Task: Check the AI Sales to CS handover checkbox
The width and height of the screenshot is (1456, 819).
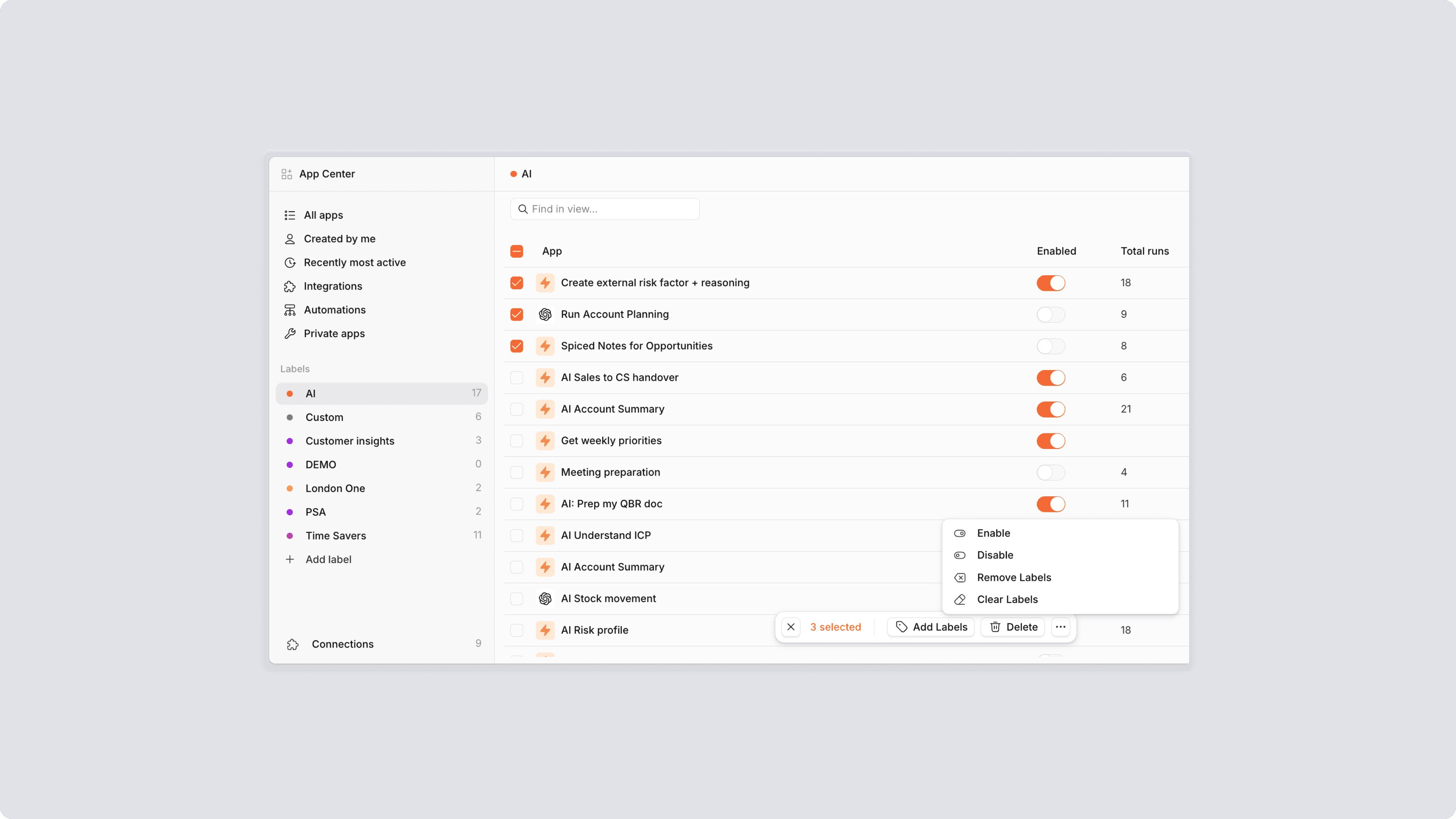Action: pyautogui.click(x=516, y=378)
